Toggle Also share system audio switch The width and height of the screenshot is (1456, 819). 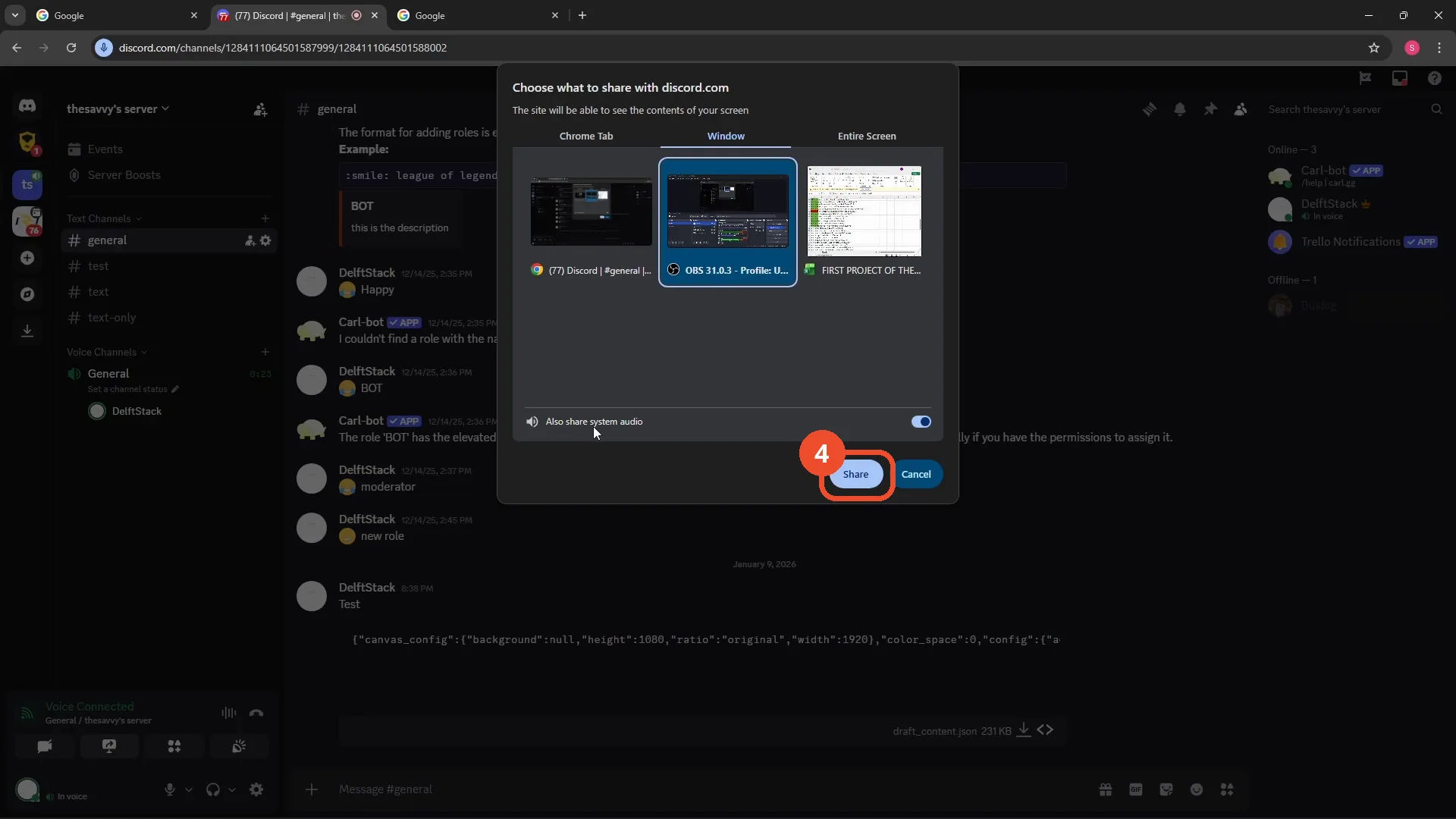point(921,422)
